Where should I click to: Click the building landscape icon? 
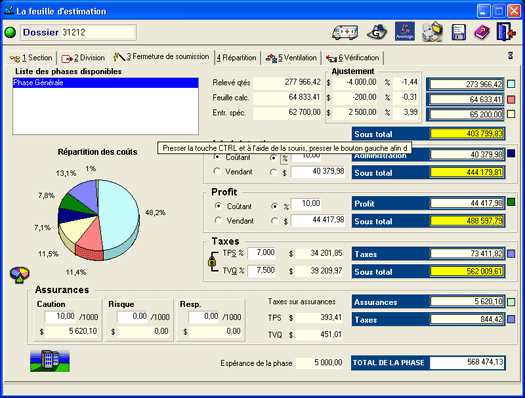pos(50,361)
